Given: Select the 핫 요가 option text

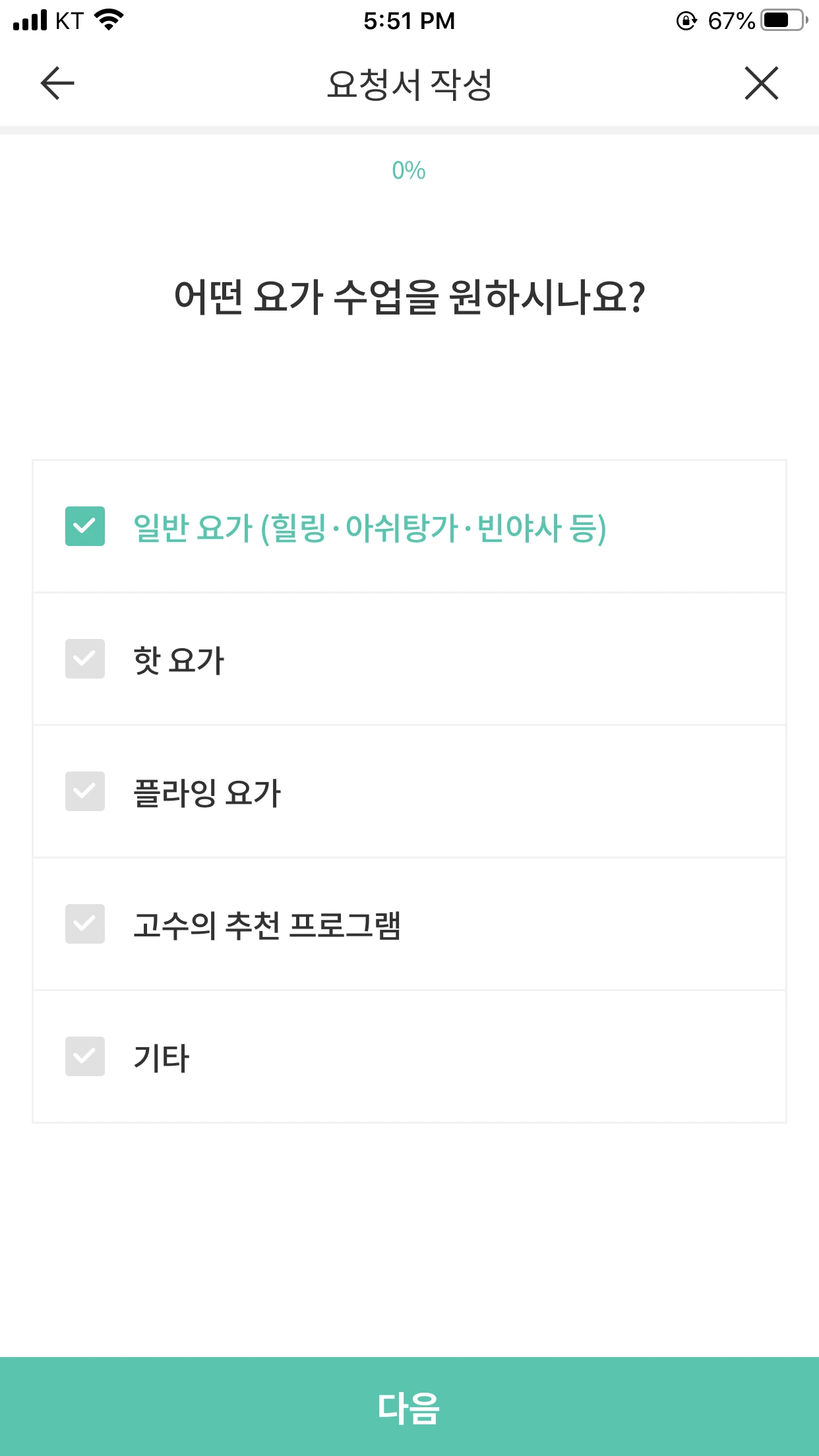Looking at the screenshot, I should (179, 660).
